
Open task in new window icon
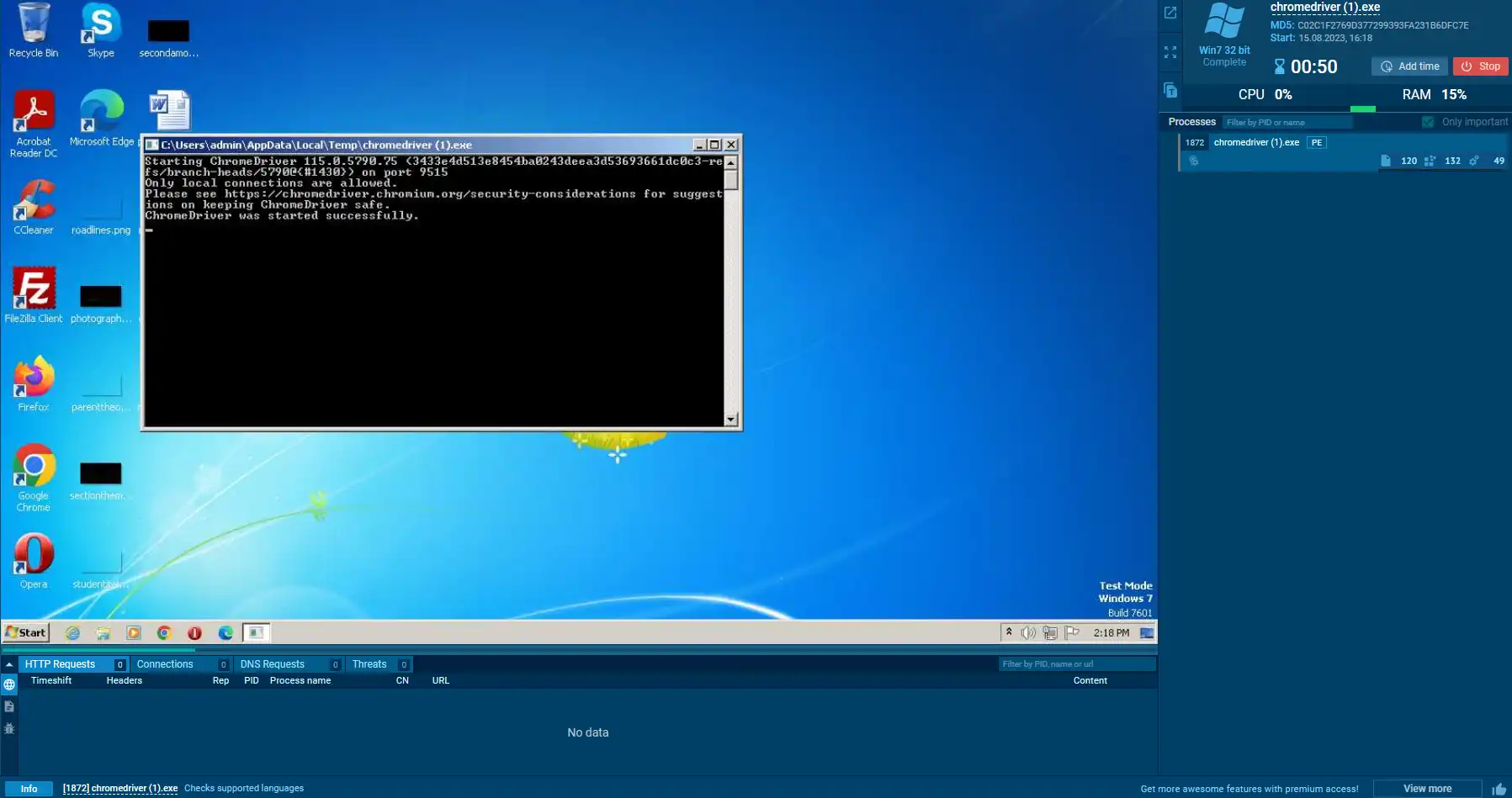point(1170,13)
